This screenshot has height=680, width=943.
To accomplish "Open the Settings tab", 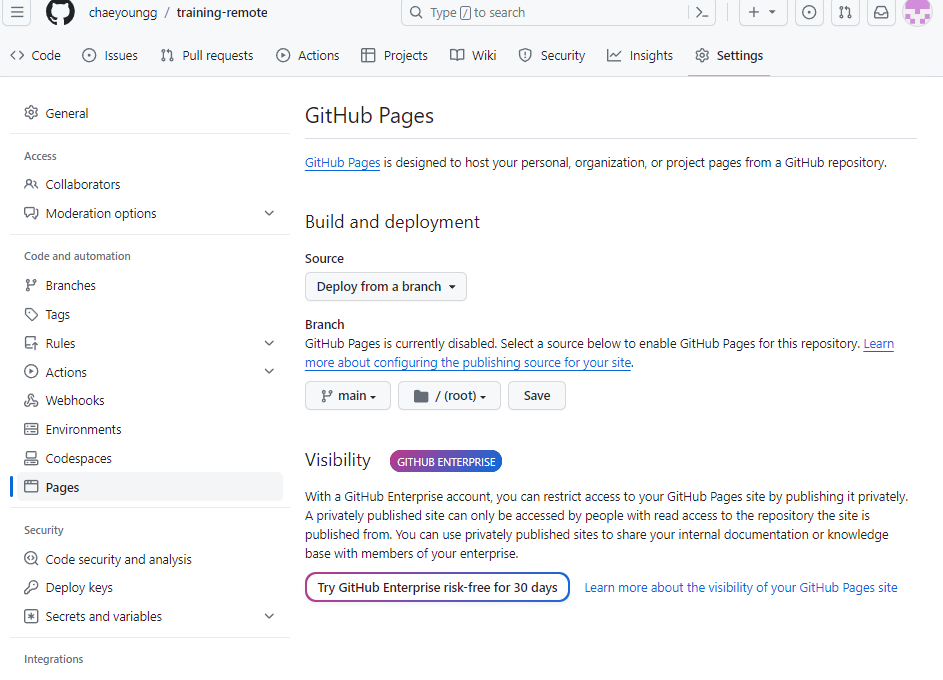I will coord(729,55).
